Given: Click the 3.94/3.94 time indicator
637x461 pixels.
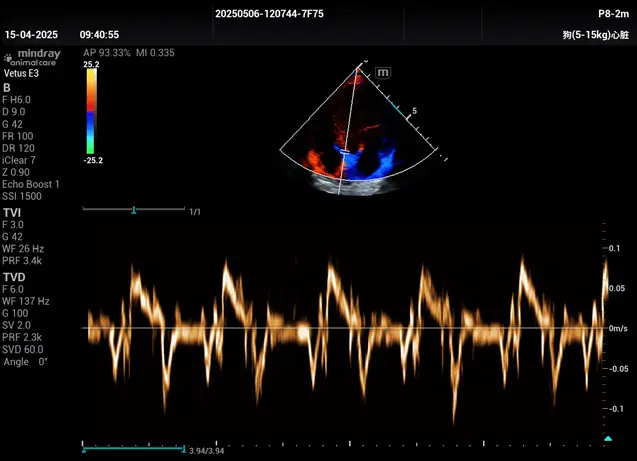Looking at the screenshot, I should [208, 450].
